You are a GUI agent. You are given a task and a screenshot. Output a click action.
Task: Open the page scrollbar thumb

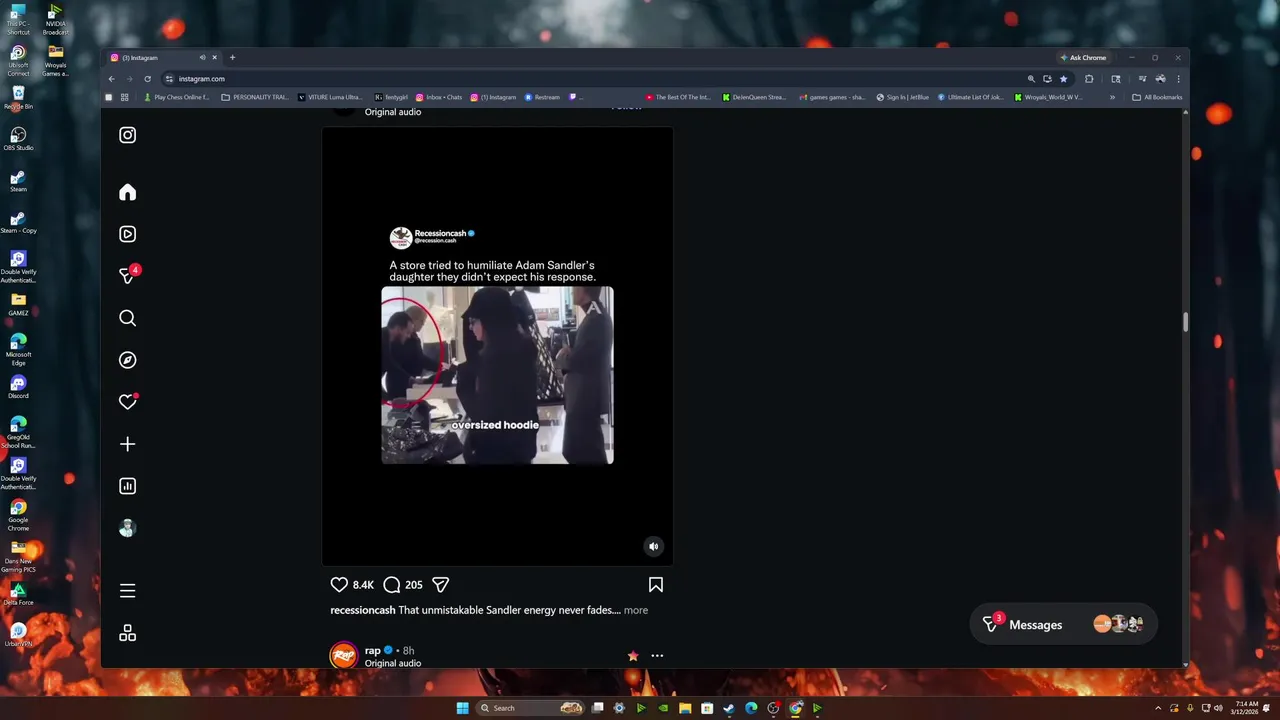(1186, 321)
